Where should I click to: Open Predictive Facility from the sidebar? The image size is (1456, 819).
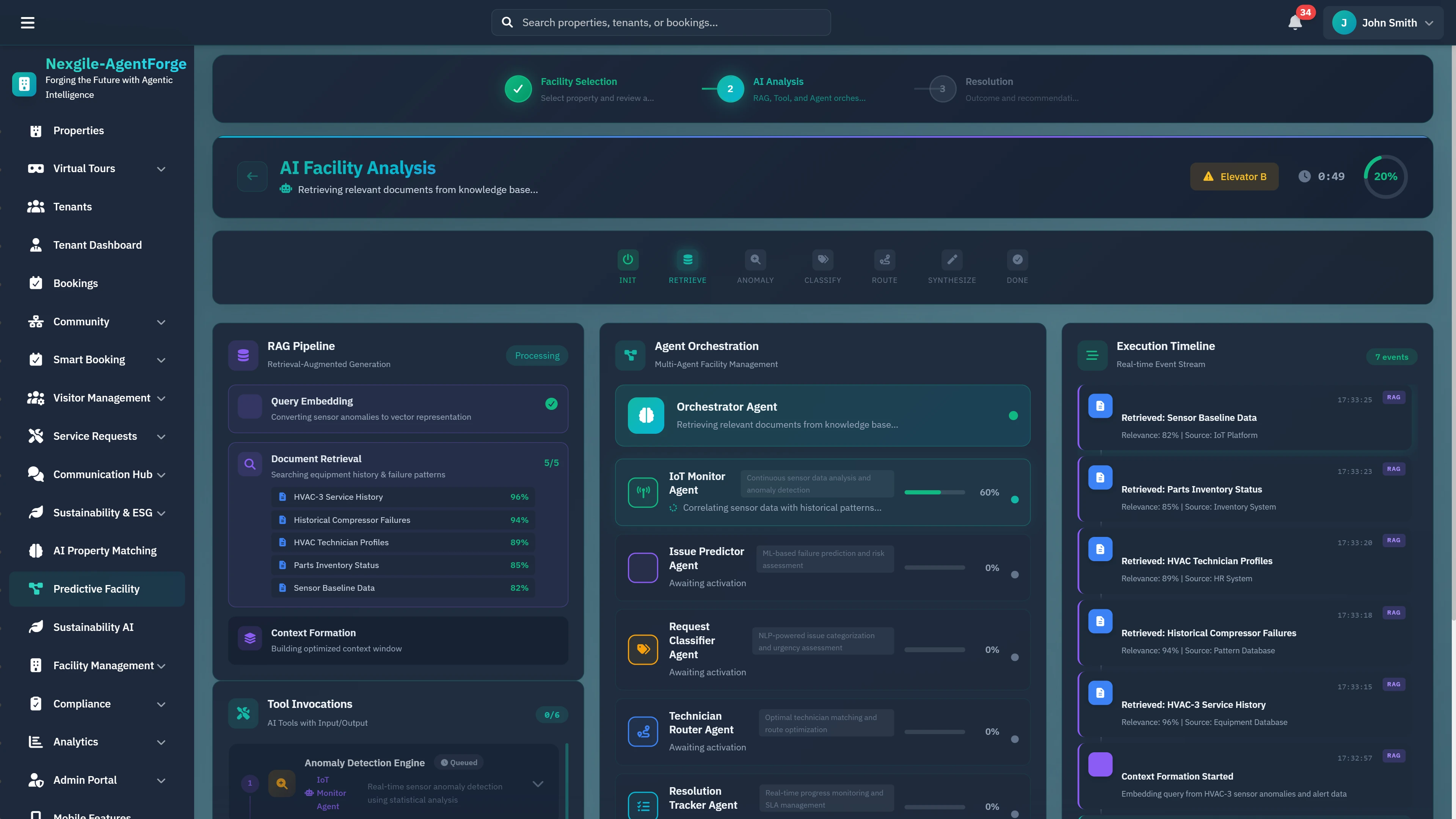point(96,588)
